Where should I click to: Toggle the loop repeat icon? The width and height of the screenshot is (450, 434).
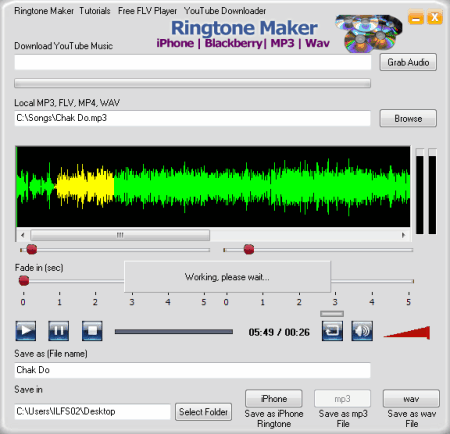(x=332, y=331)
